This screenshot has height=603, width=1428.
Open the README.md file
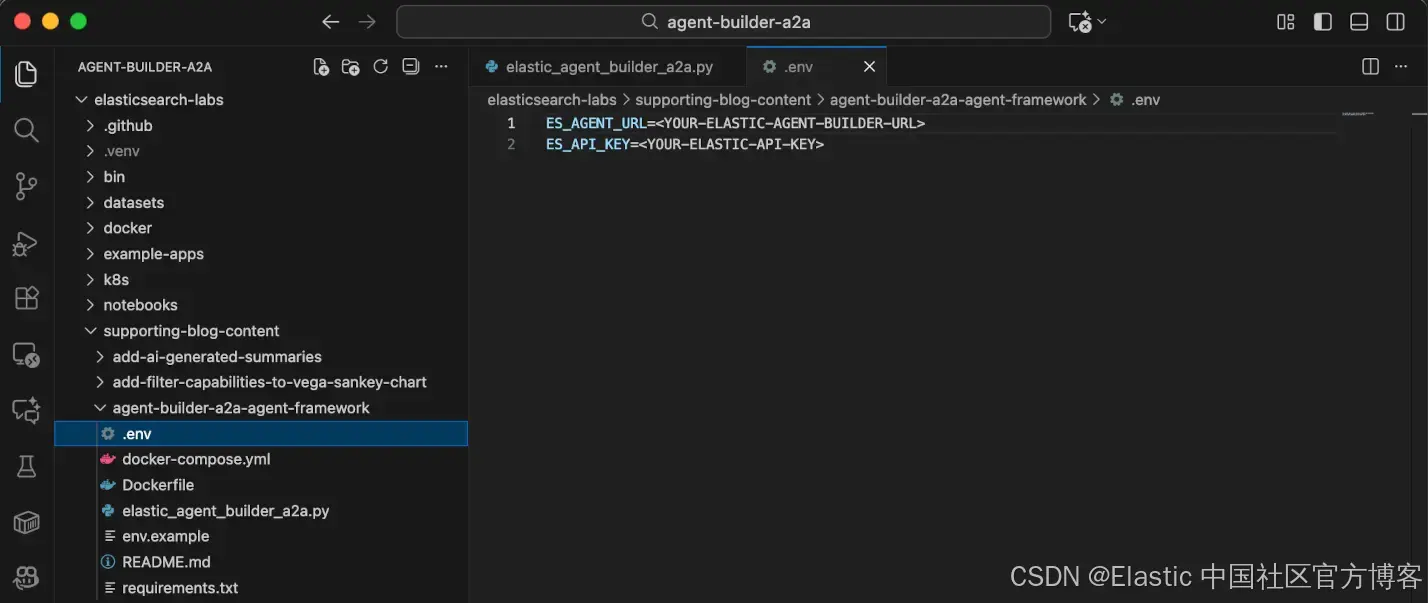coord(262,562)
